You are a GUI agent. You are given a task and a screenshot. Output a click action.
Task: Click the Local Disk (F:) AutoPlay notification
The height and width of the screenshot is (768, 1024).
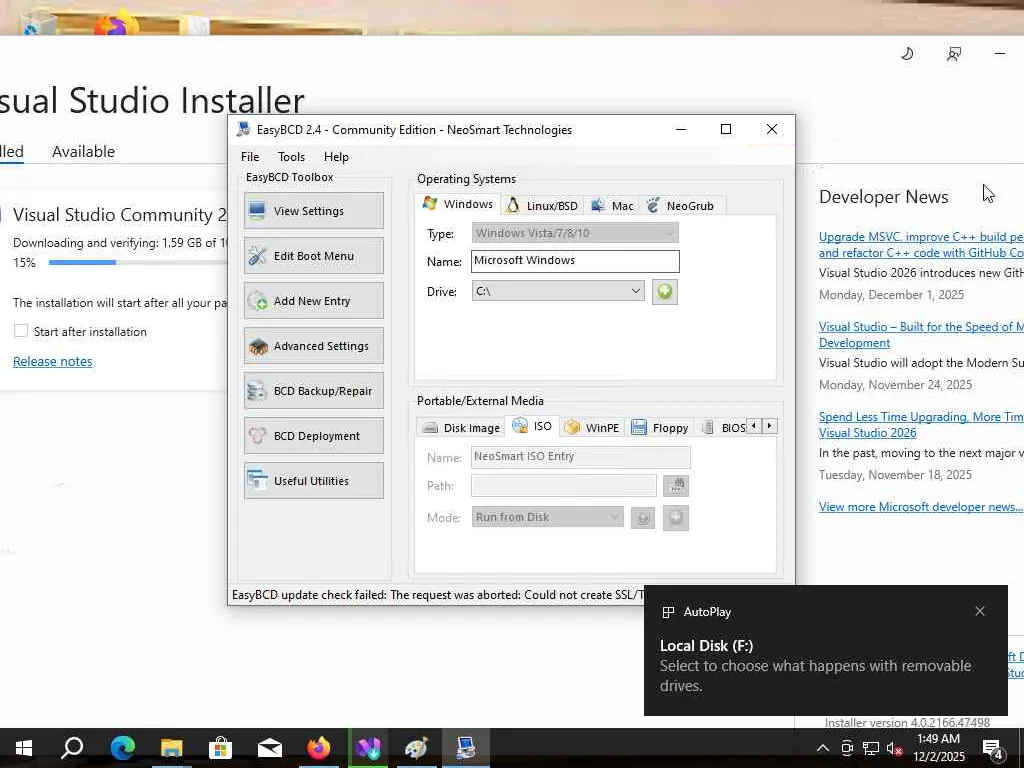point(825,650)
